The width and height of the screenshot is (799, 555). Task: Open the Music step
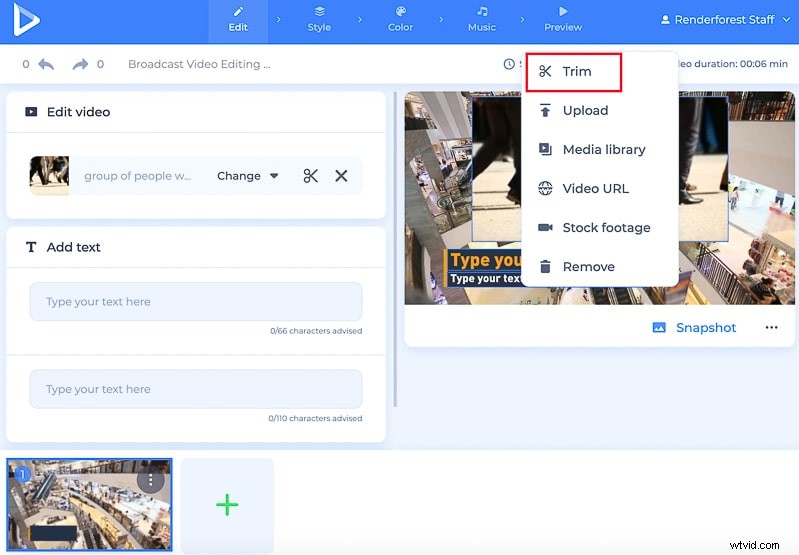[482, 20]
